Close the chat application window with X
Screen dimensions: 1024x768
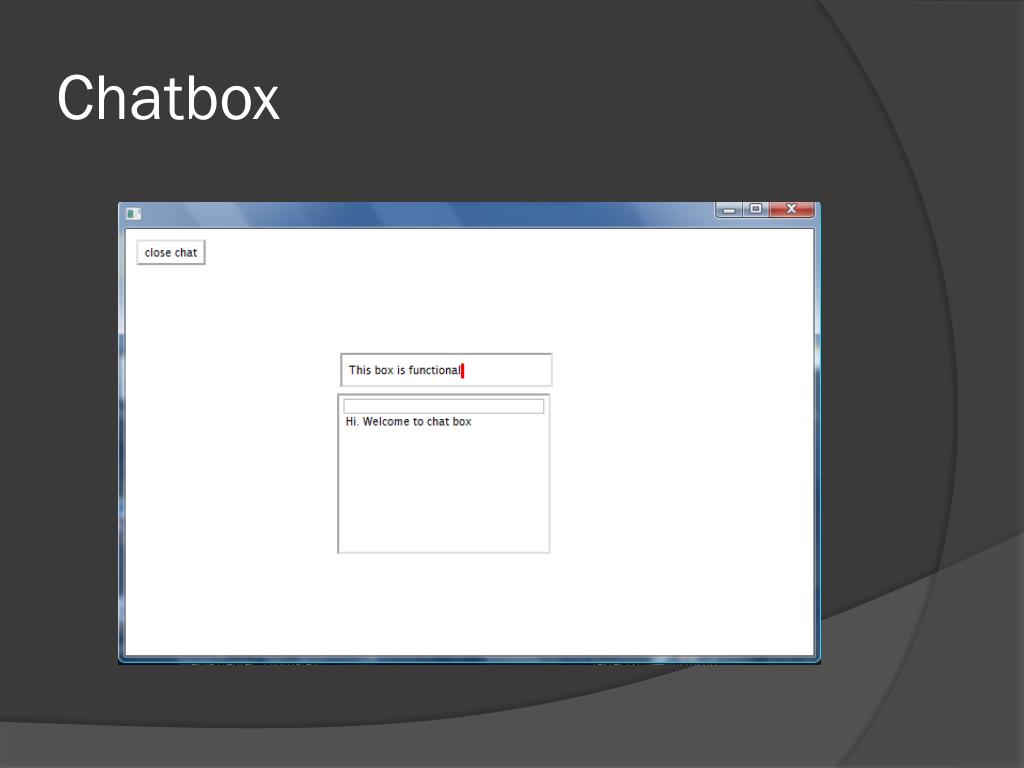(792, 209)
